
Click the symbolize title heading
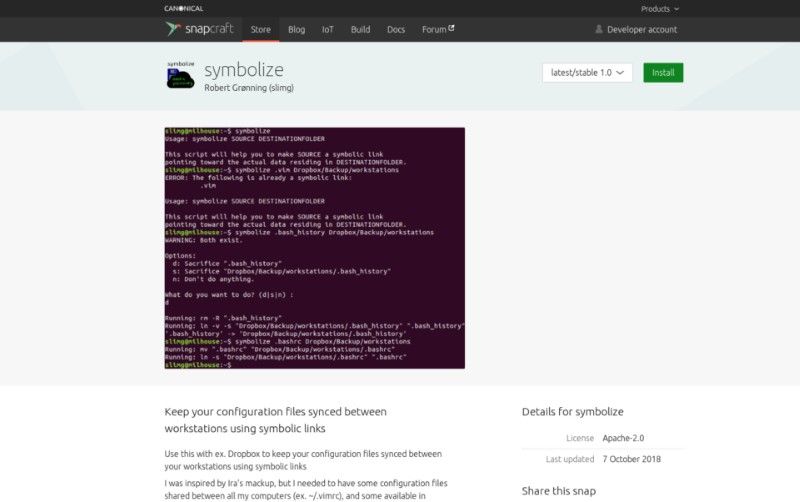point(244,69)
